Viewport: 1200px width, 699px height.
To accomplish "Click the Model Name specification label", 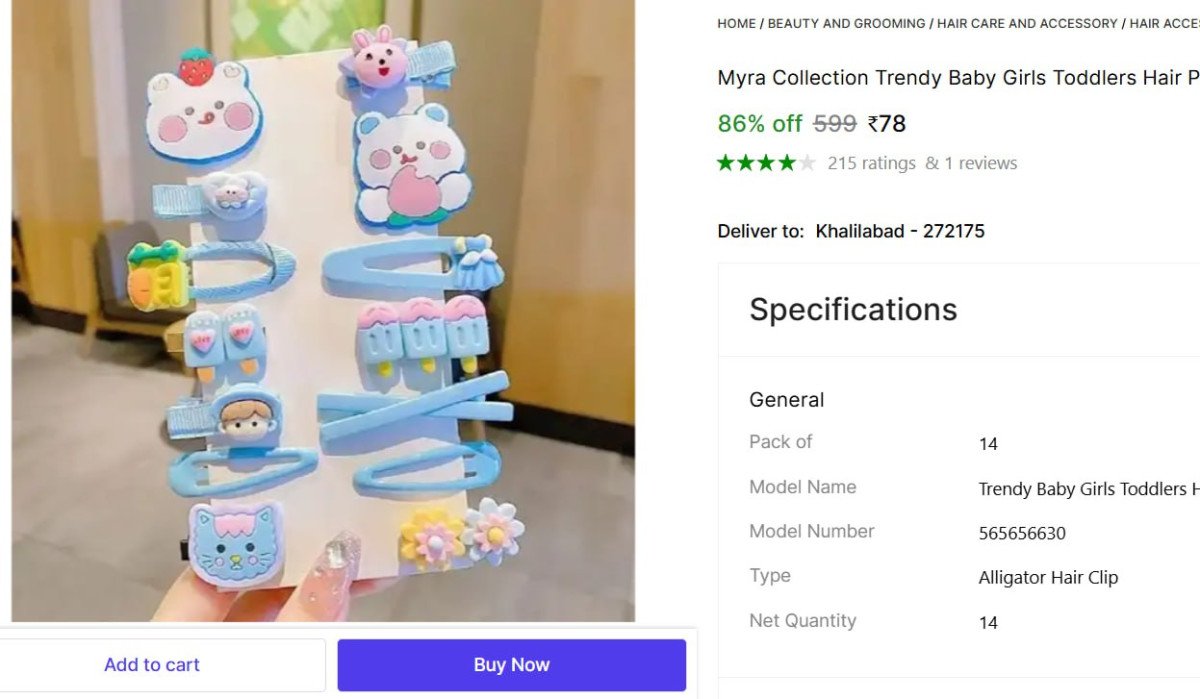I will pyautogui.click(x=803, y=487).
